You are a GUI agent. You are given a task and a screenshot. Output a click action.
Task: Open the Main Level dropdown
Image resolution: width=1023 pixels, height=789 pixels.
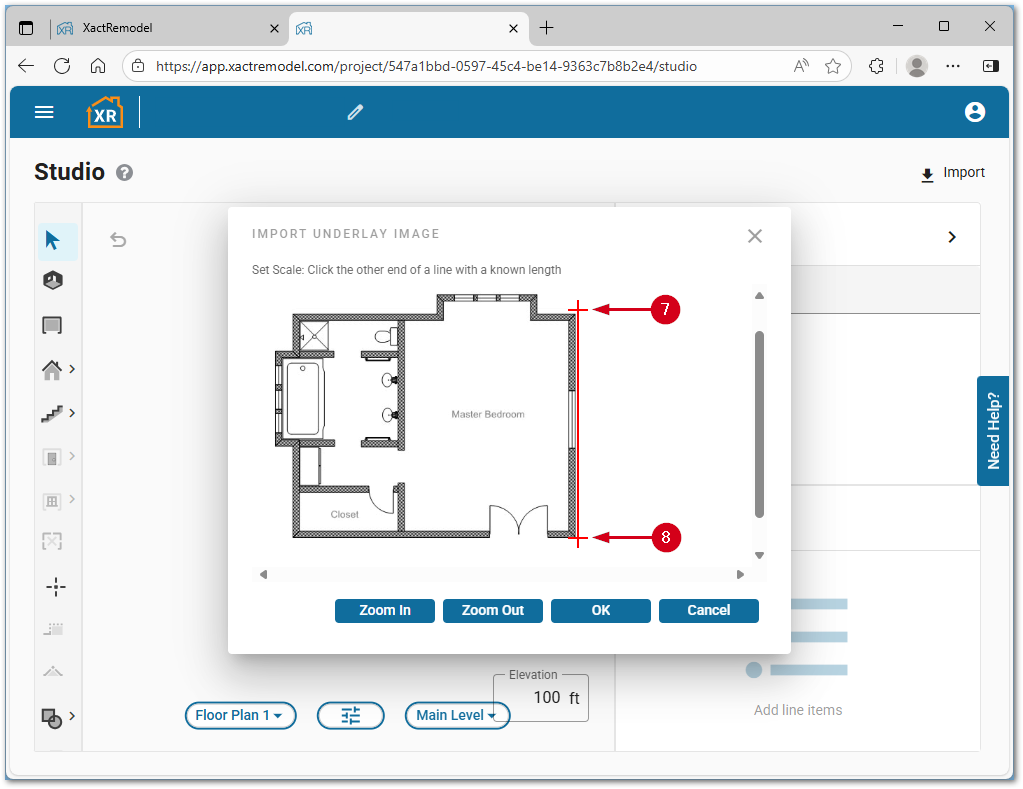[457, 715]
